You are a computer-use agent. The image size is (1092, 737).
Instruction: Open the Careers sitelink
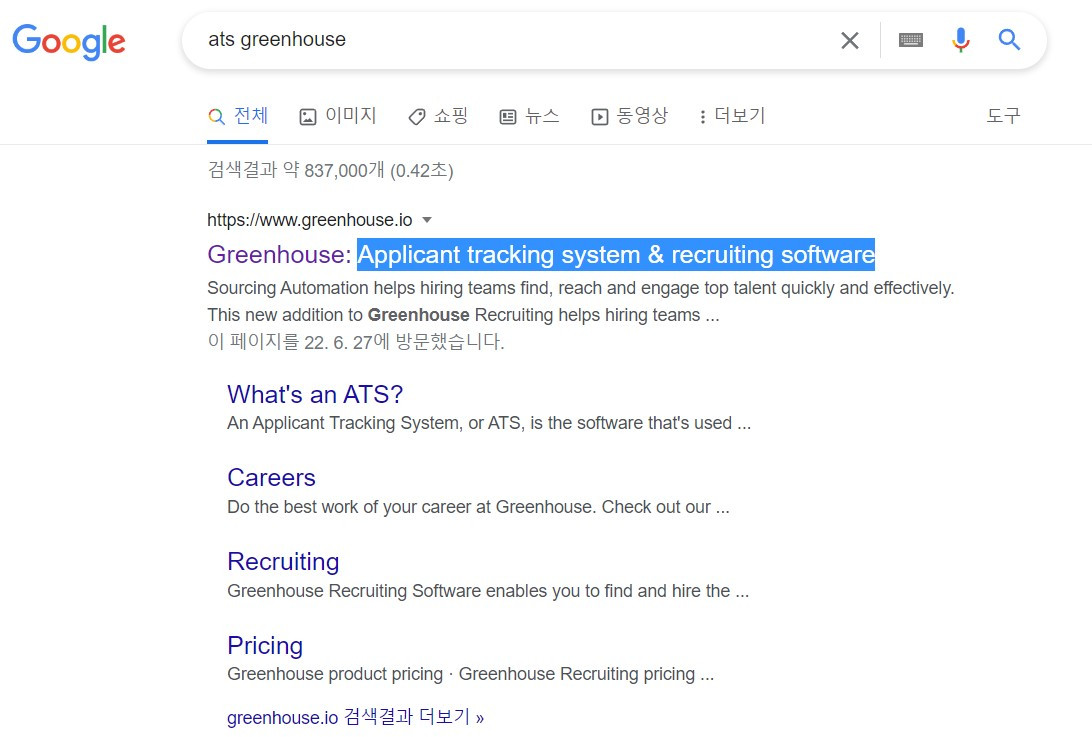271,477
